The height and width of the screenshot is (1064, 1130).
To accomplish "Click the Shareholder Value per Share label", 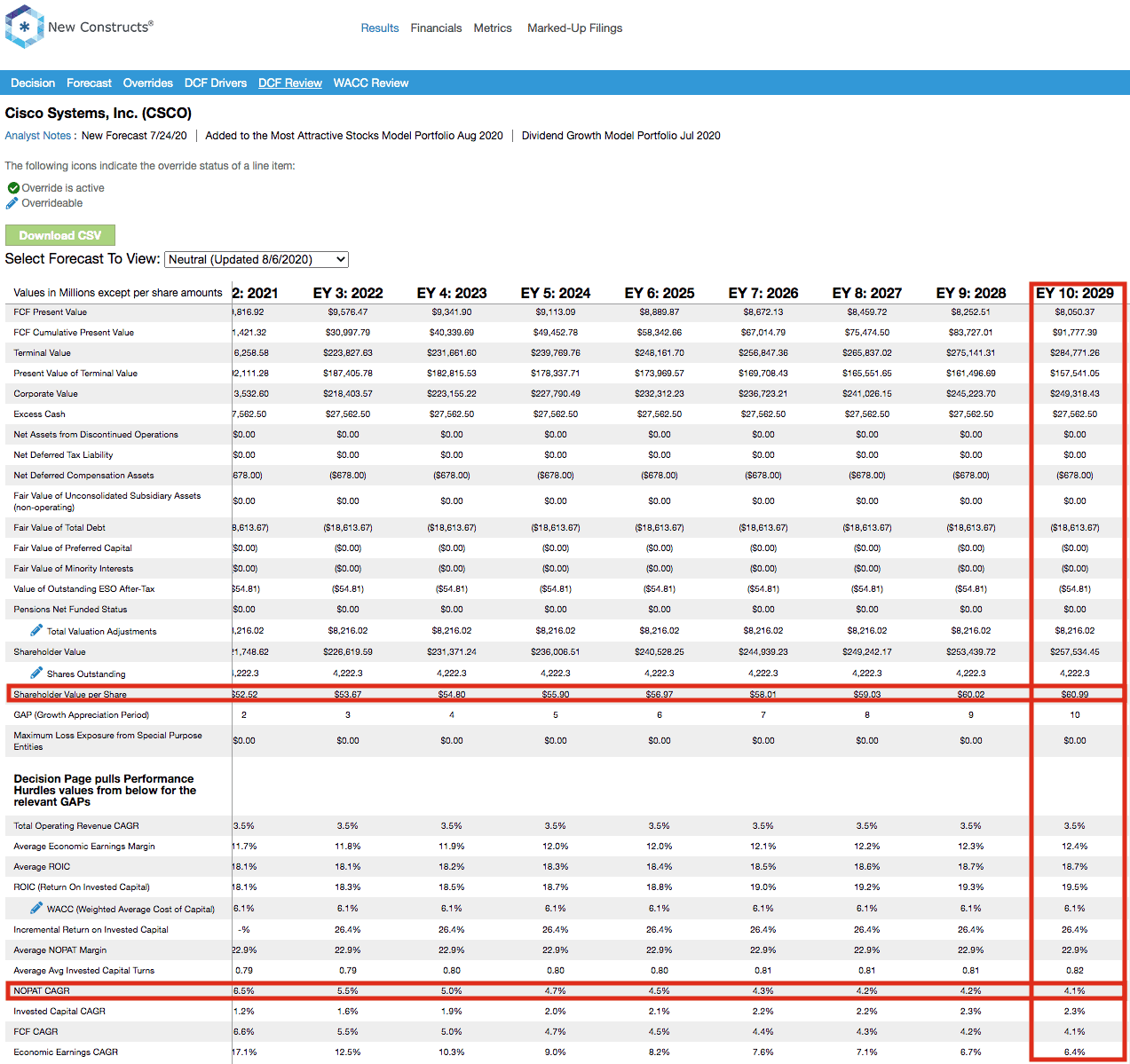I will click(70, 695).
